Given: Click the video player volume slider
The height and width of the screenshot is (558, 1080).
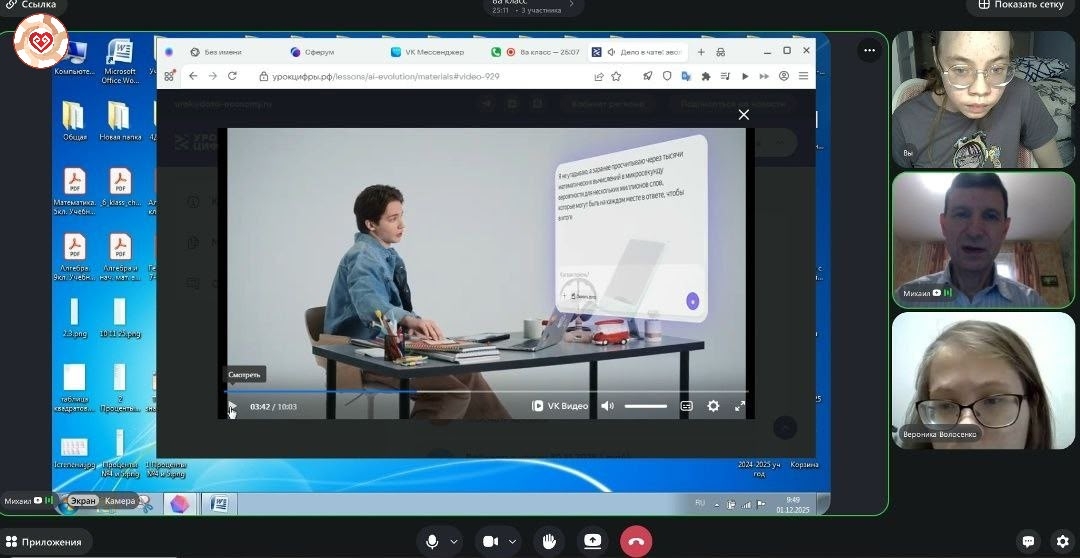Looking at the screenshot, I should pos(645,406).
